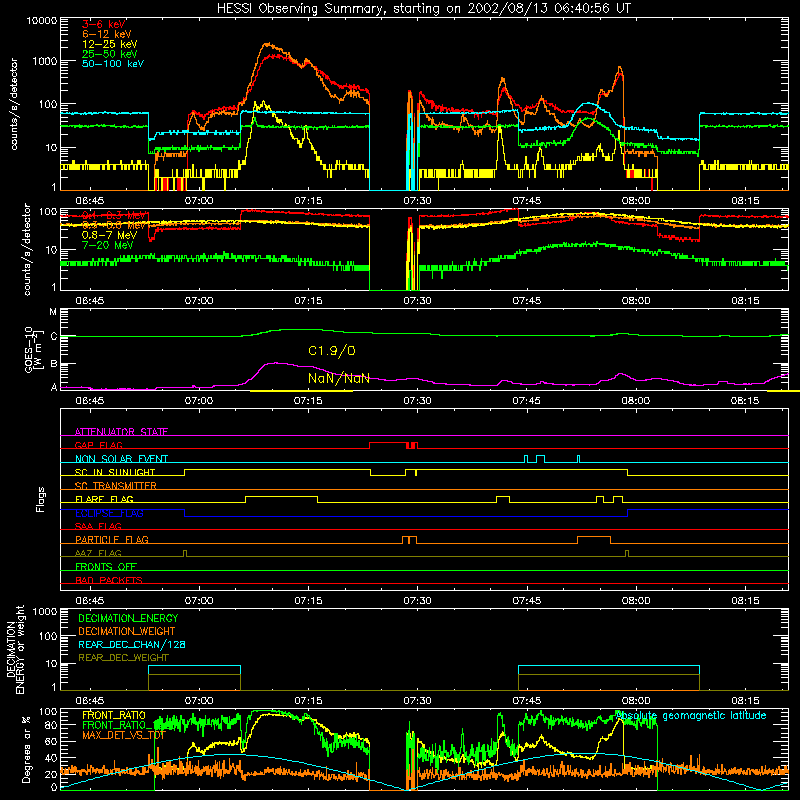Click the Degrees or % axis title
This screenshot has height=800, width=800.
click(x=26, y=749)
